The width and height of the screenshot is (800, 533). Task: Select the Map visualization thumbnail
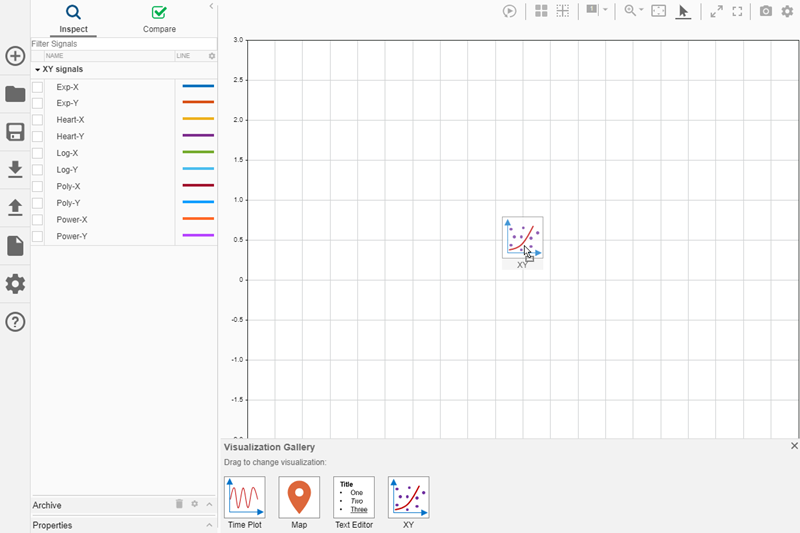click(299, 497)
